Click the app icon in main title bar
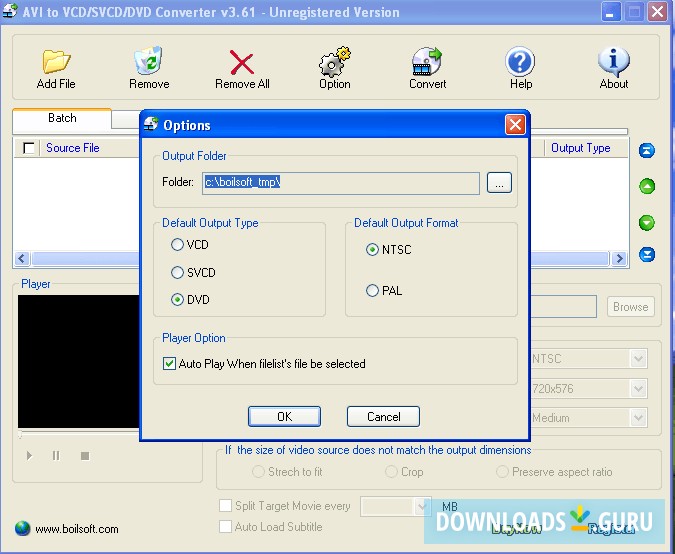Viewport: 675px width, 554px height. (10, 11)
